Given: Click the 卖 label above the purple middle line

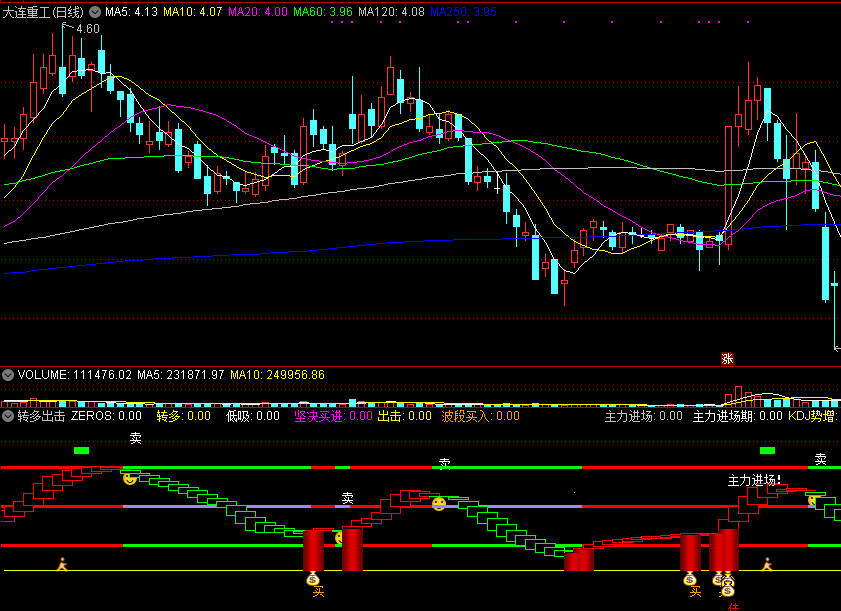Looking at the screenshot, I should [348, 498].
